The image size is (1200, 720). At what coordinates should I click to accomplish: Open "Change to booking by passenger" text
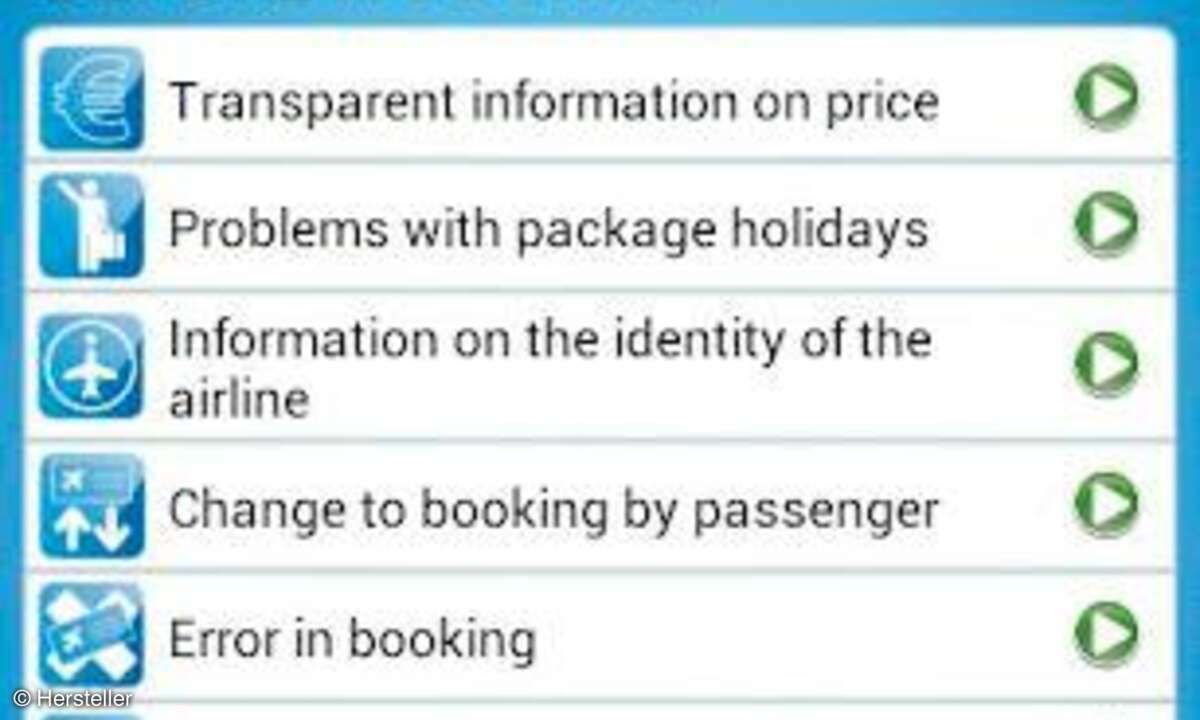553,510
